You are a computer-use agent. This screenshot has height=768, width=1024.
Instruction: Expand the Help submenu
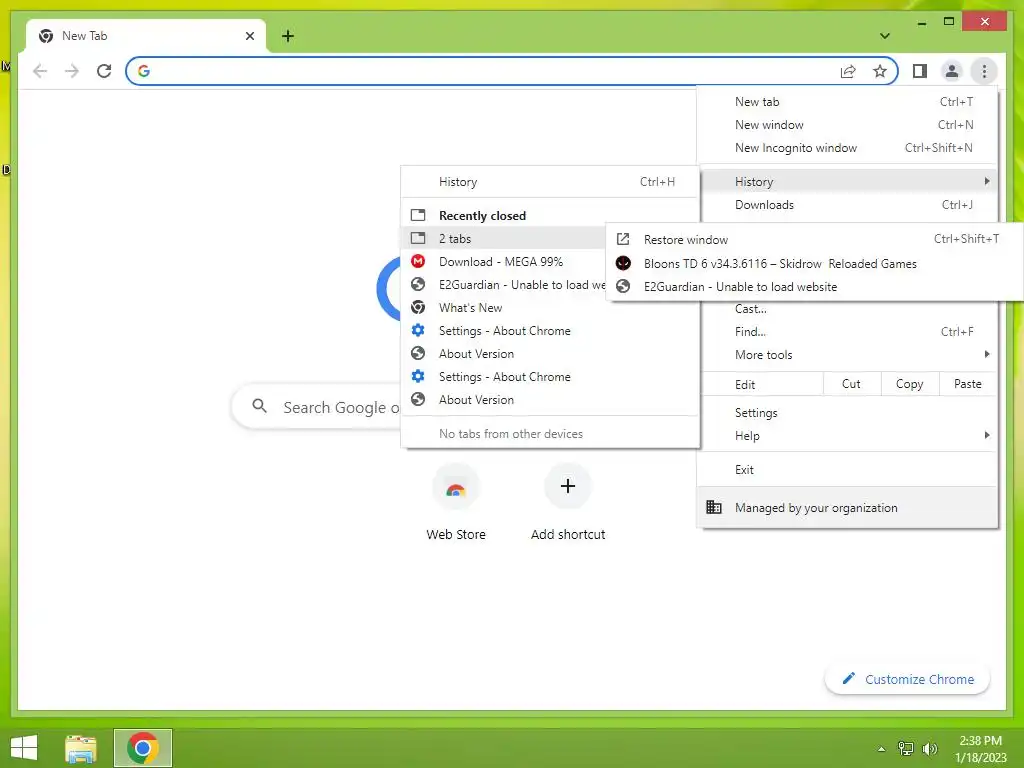pyautogui.click(x=847, y=436)
